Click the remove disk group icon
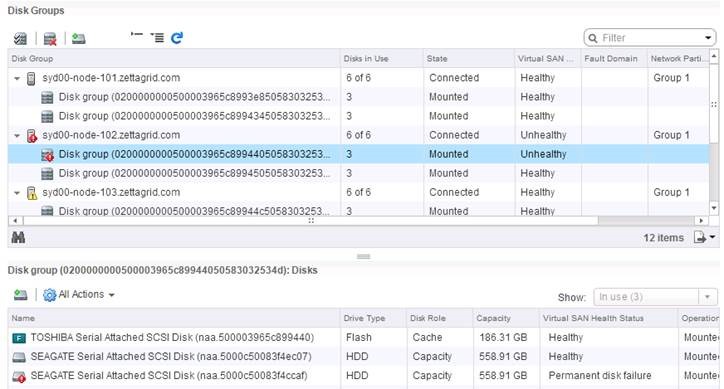724x389 pixels. (x=50, y=39)
